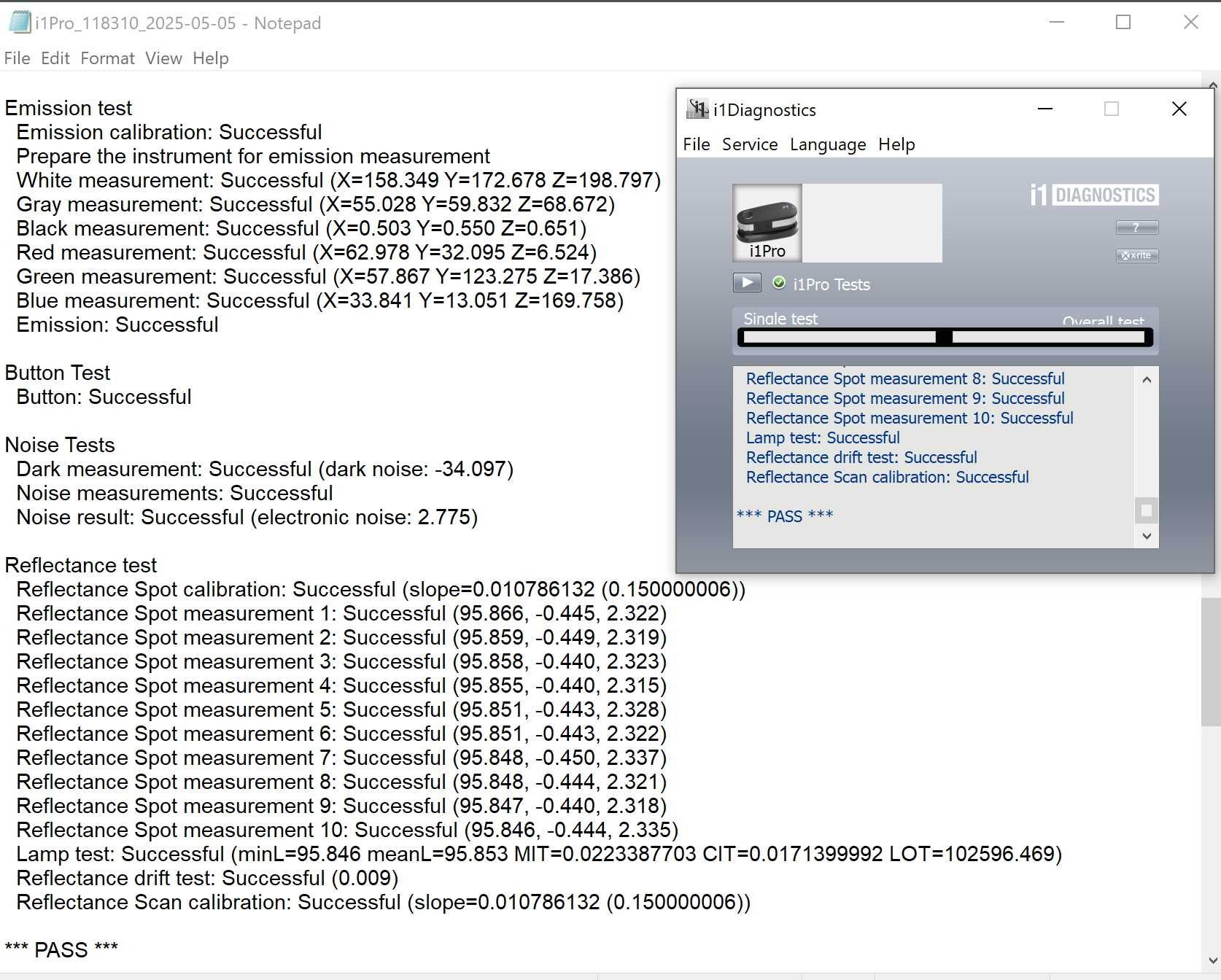
Task: Click the Green measurement line in Notepad
Action: 328,276
